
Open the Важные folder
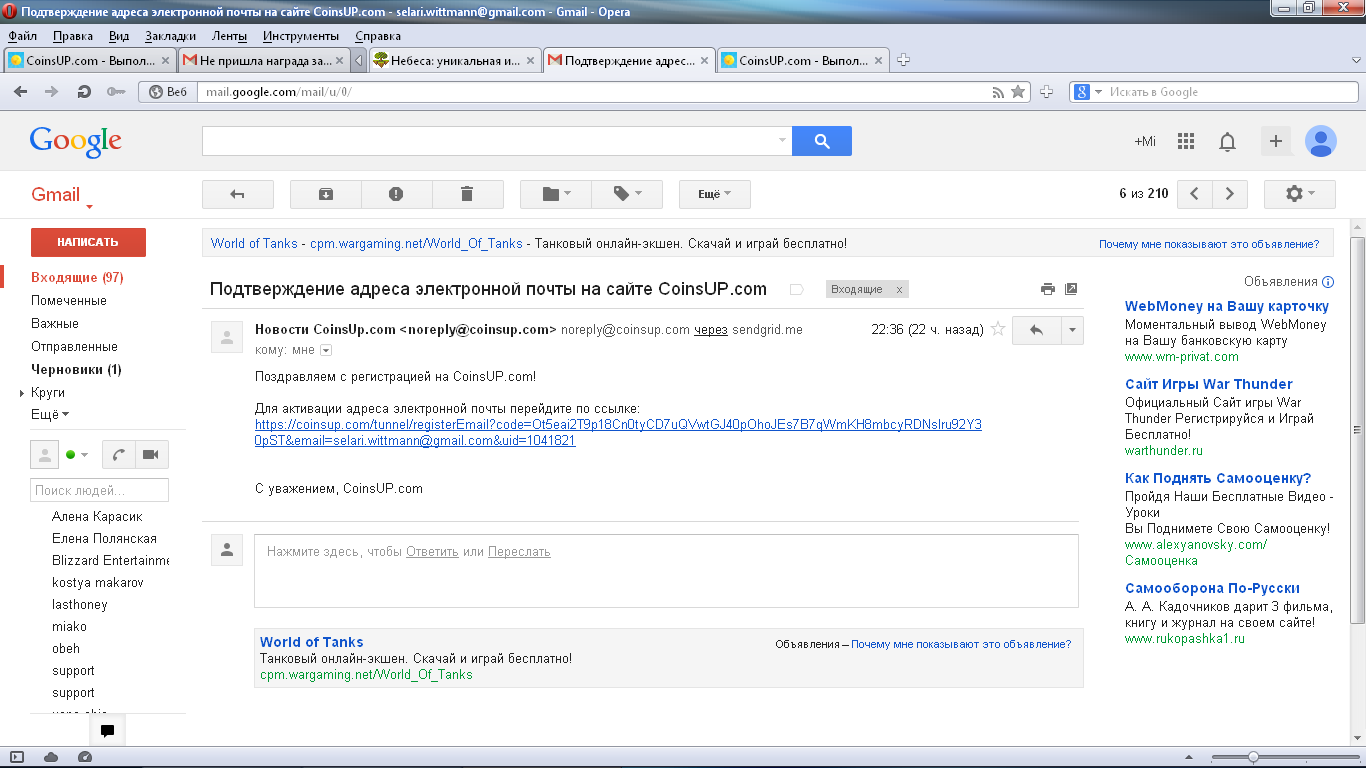(55, 323)
